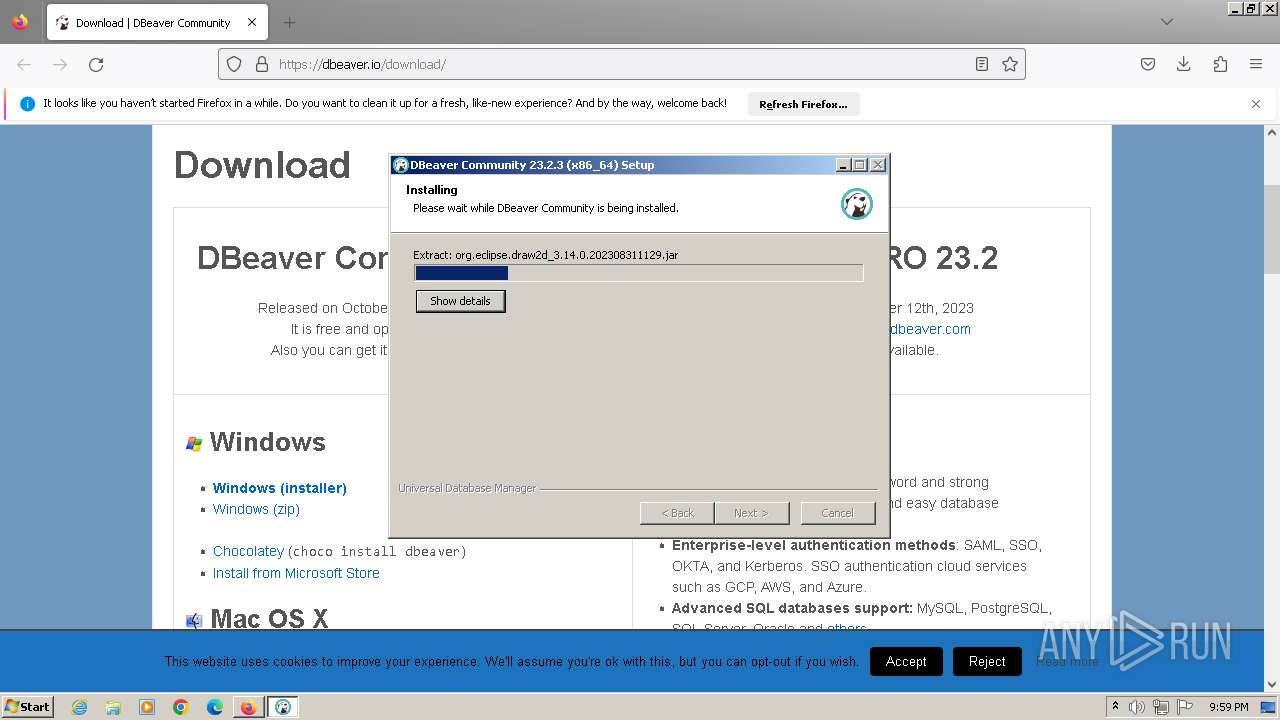Open the Pocket save icon
1280x720 pixels.
[x=1148, y=64]
